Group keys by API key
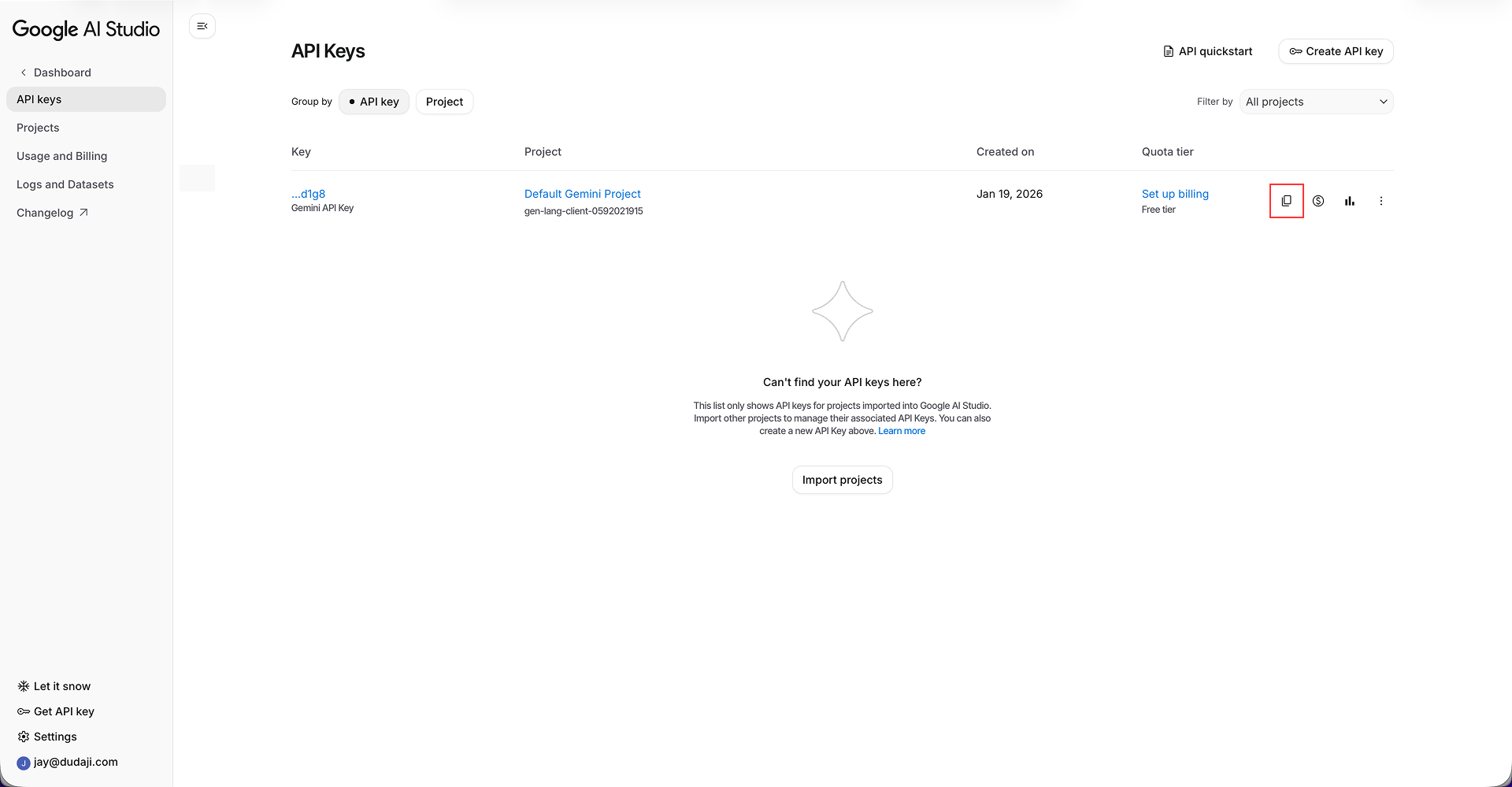The image size is (1512, 787). point(374,102)
